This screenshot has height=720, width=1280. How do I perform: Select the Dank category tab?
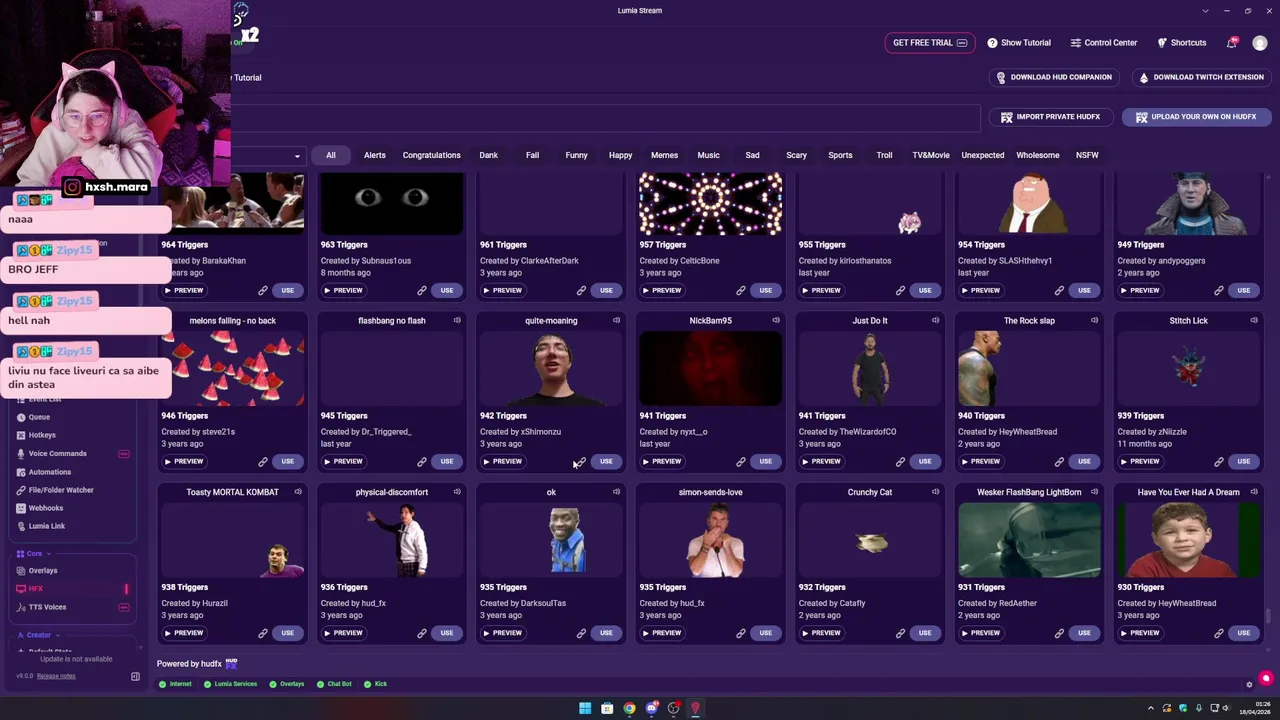[x=488, y=155]
